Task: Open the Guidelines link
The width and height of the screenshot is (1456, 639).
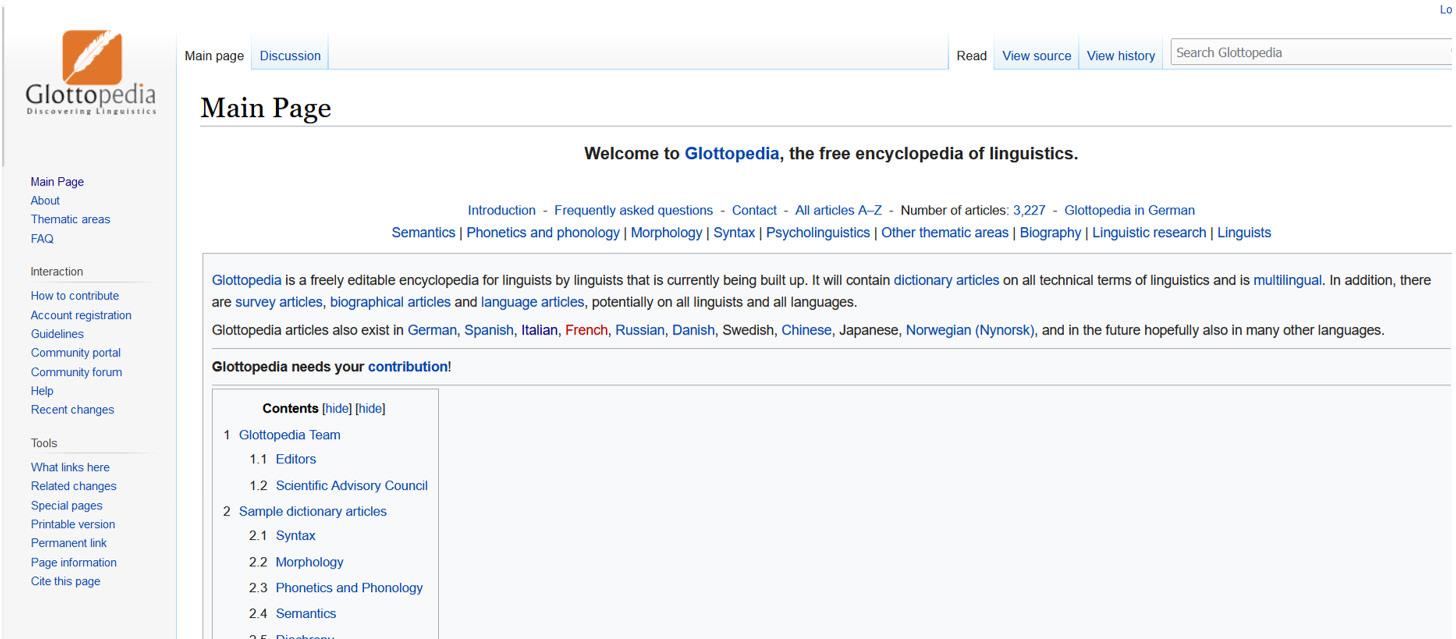Action: click(x=57, y=334)
